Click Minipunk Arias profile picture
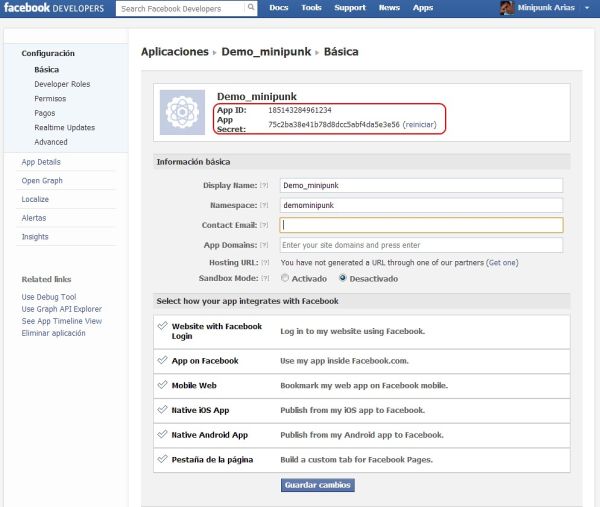 pos(507,8)
